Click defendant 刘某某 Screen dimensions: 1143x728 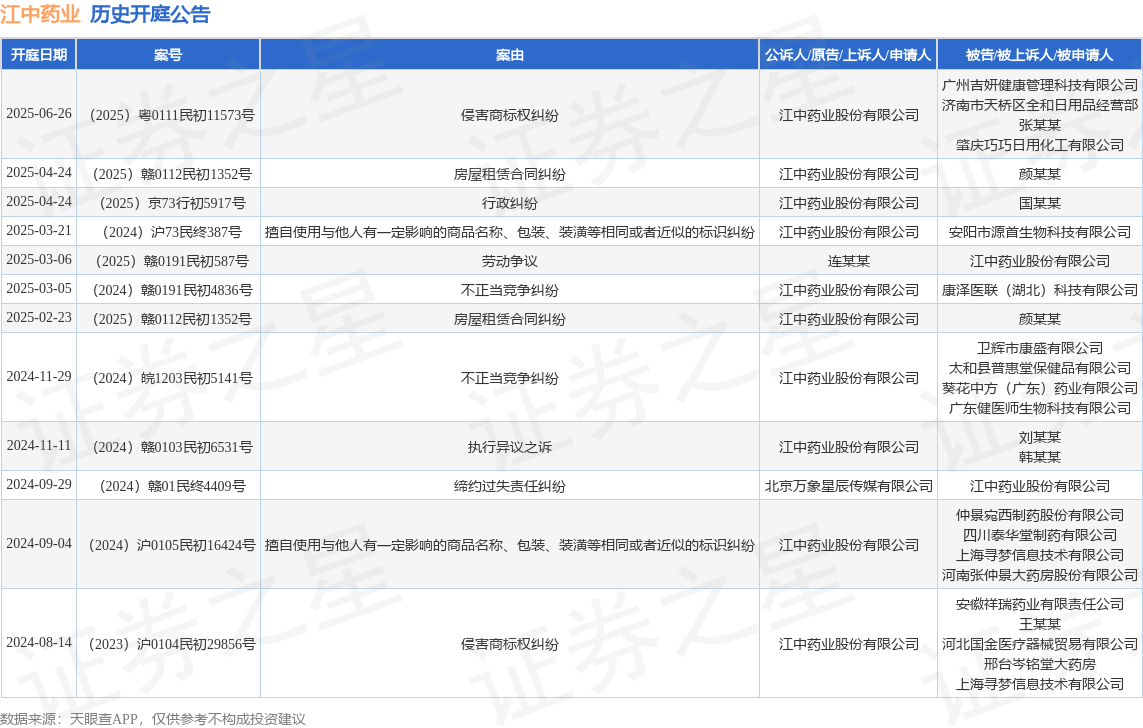coord(1039,437)
